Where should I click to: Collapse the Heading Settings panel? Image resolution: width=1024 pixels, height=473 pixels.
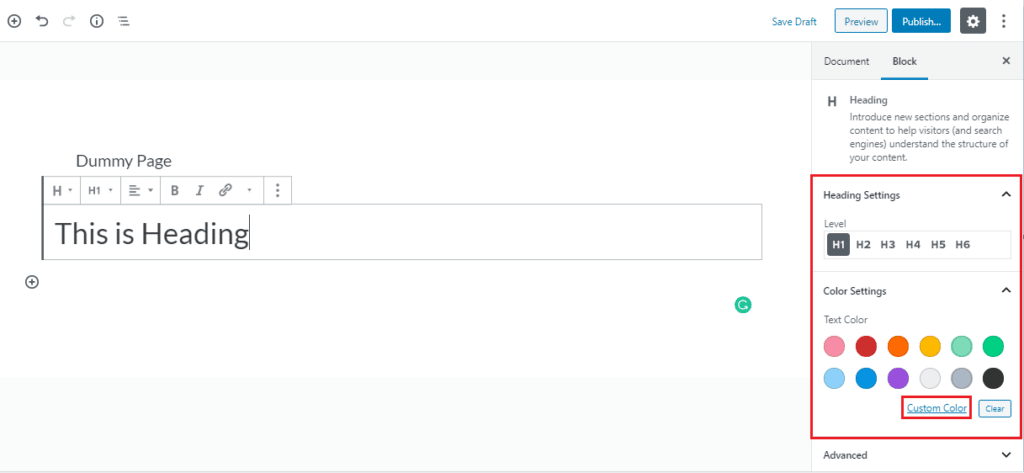tap(1006, 195)
